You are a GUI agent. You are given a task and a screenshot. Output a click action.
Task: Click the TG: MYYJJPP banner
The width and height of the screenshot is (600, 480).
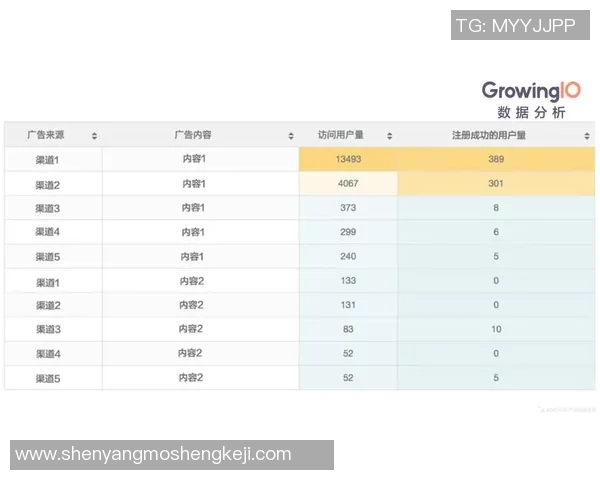pyautogui.click(x=516, y=26)
